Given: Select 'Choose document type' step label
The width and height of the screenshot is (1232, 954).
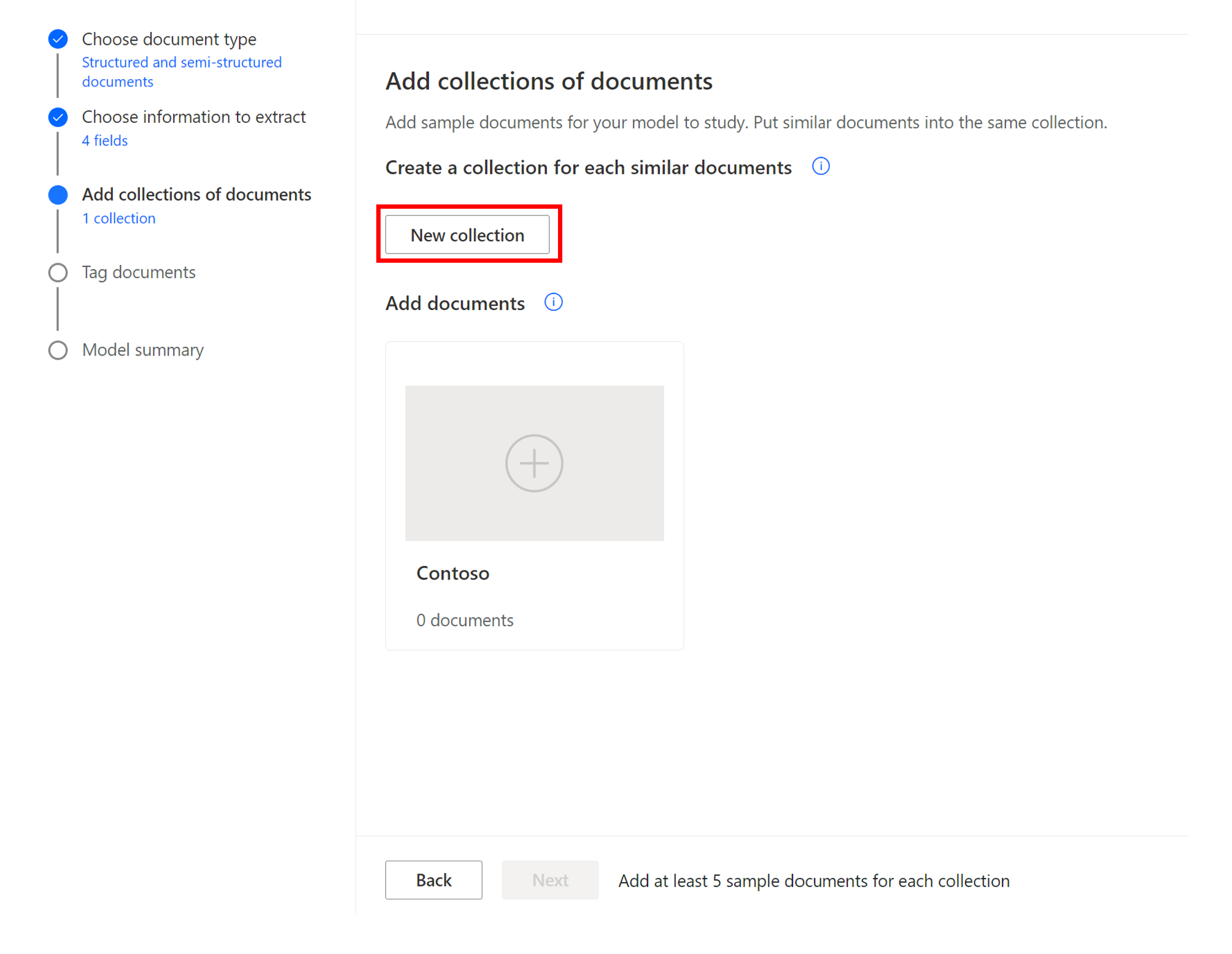Looking at the screenshot, I should (x=169, y=39).
